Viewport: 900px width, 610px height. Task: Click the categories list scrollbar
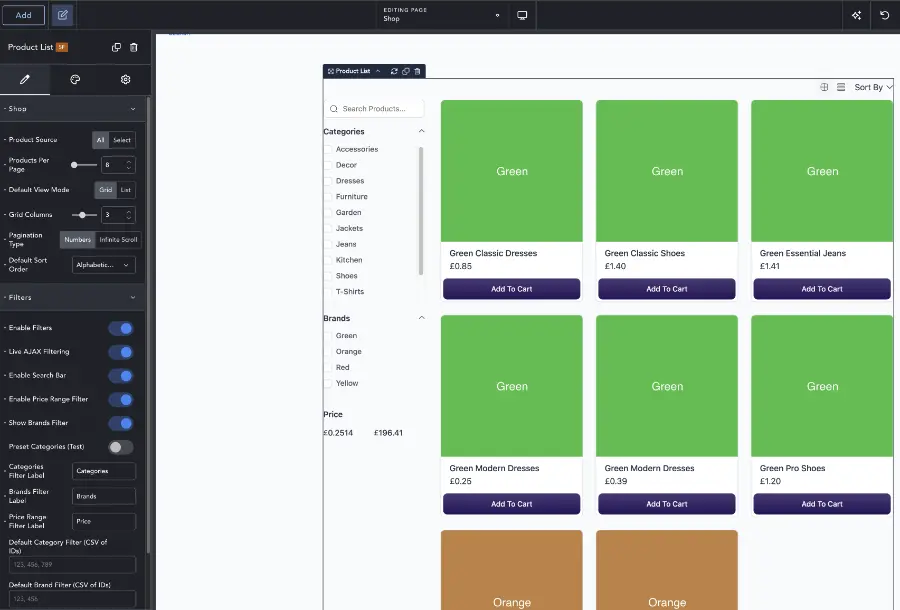pos(421,211)
